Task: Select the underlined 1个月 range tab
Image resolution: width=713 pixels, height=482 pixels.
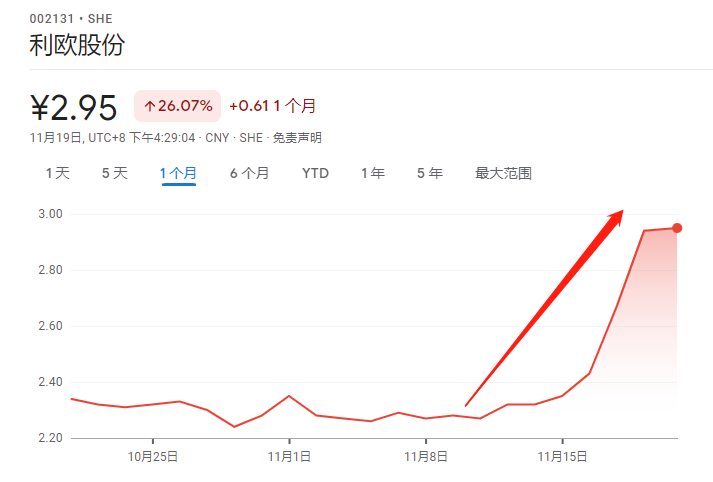Action: point(178,173)
